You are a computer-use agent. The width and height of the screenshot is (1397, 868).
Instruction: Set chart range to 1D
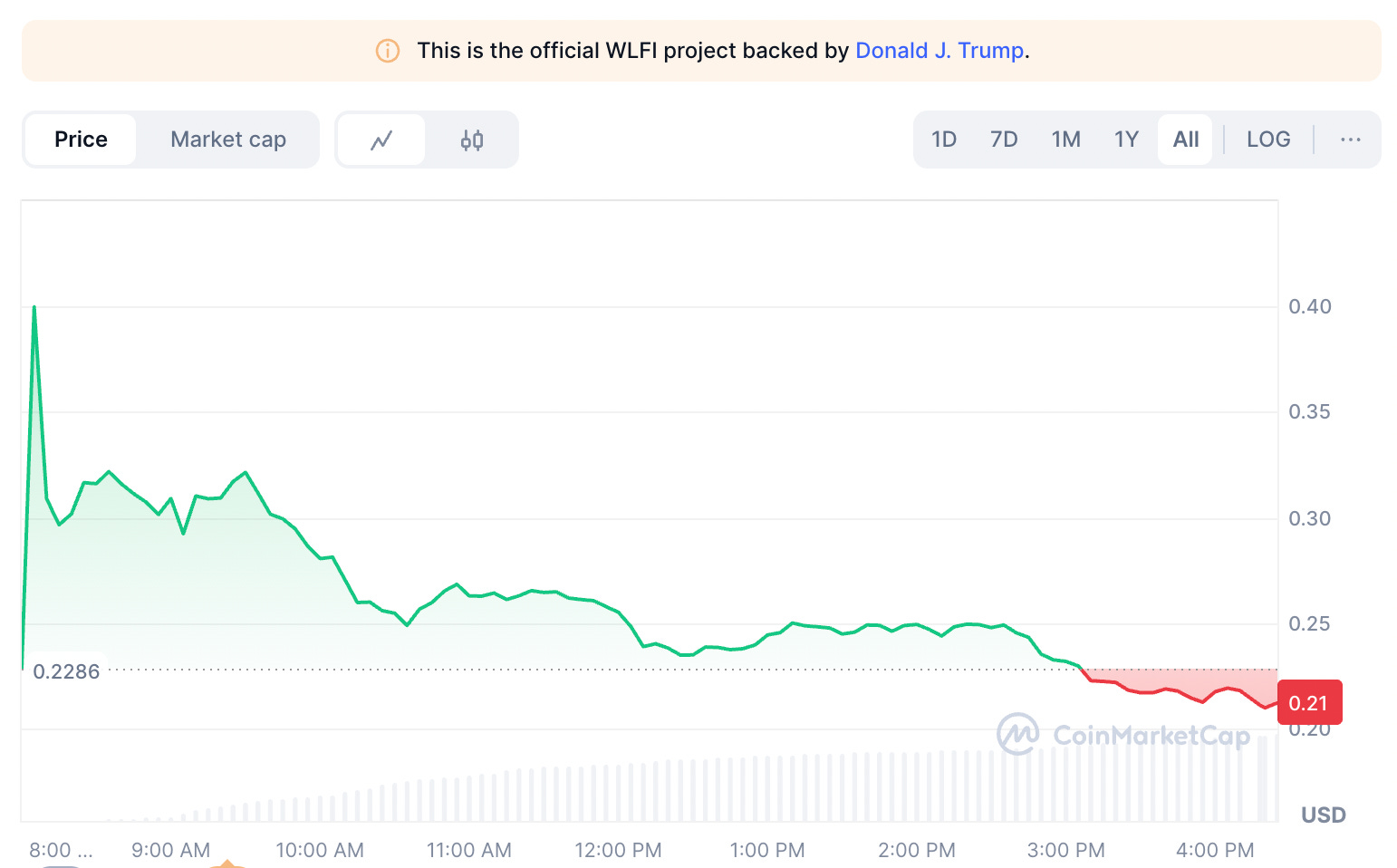coord(944,140)
